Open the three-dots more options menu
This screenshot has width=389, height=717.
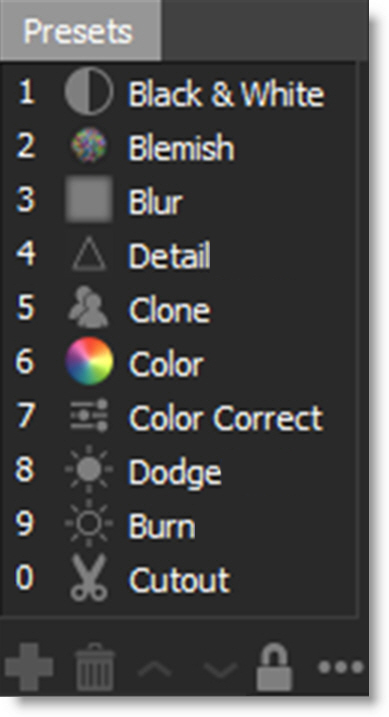click(x=341, y=667)
